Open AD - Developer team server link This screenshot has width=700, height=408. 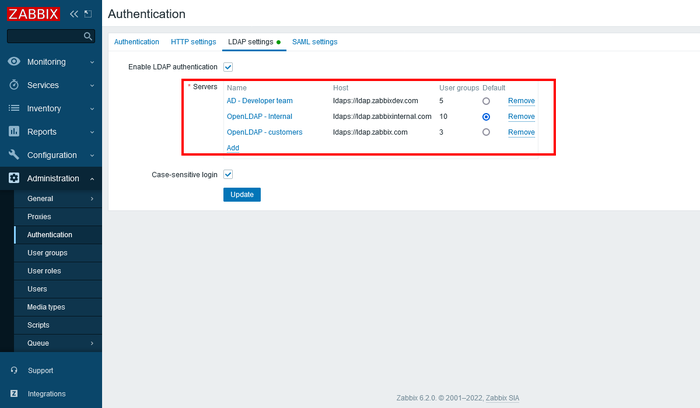260,101
